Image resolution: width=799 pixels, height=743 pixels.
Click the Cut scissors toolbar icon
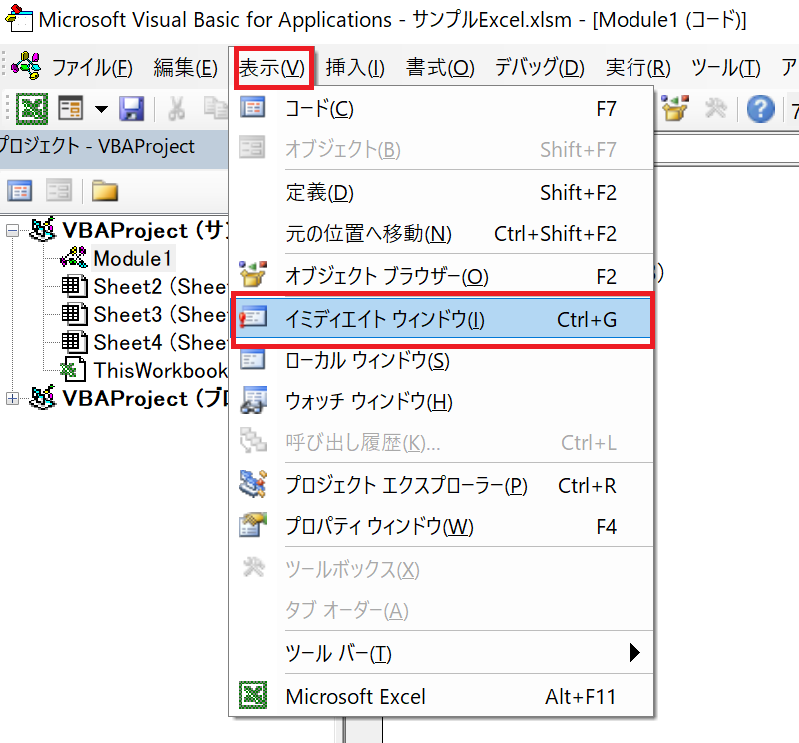click(177, 108)
